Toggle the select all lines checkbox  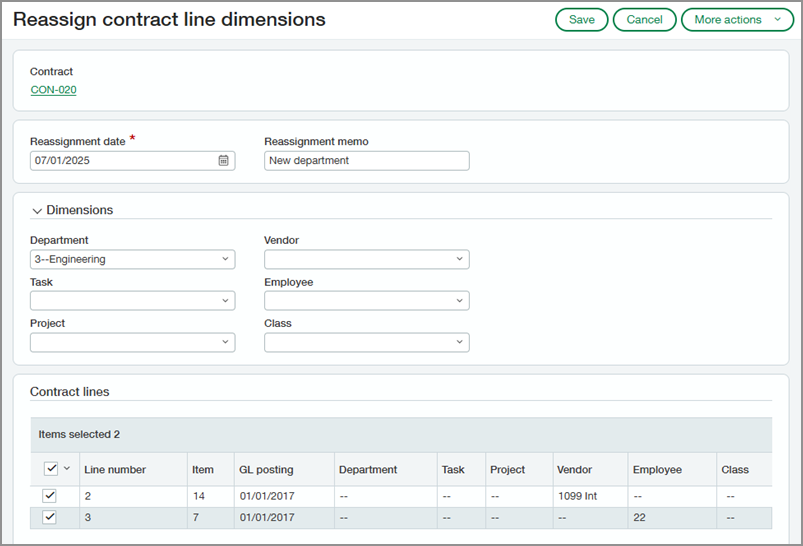pyautogui.click(x=51, y=468)
